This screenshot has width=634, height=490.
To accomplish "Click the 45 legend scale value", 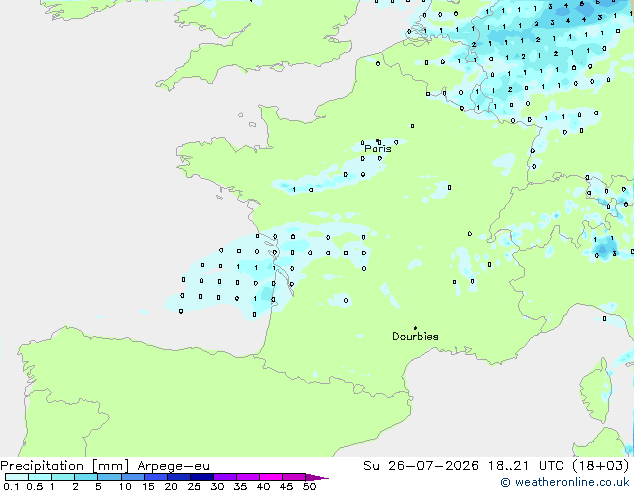I will pos(286,486).
